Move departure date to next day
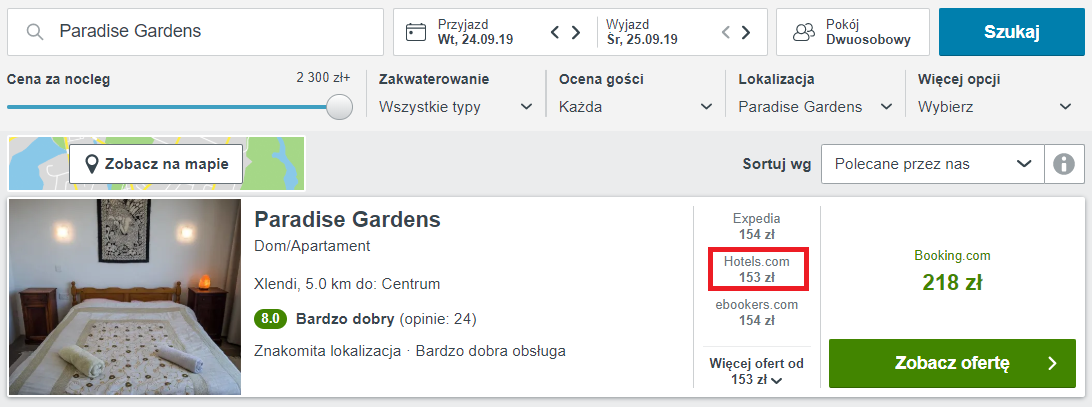 click(746, 32)
